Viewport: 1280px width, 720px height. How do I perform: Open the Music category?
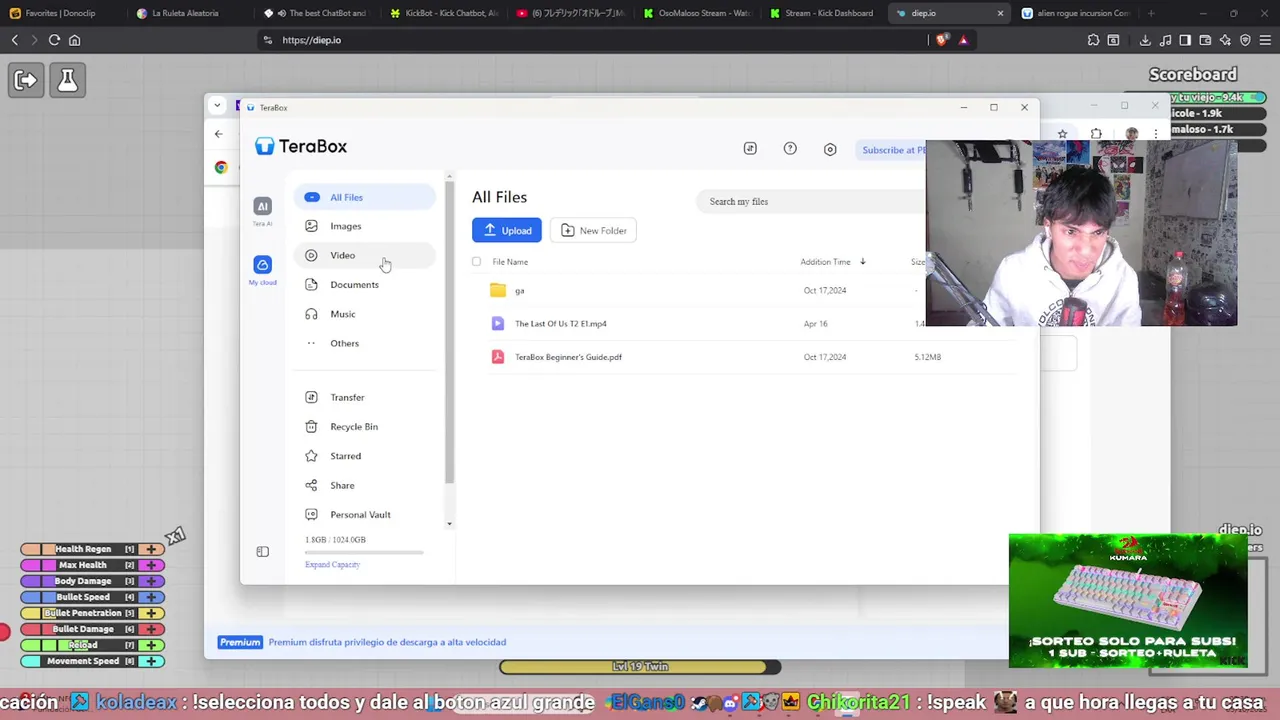pyautogui.click(x=365, y=314)
